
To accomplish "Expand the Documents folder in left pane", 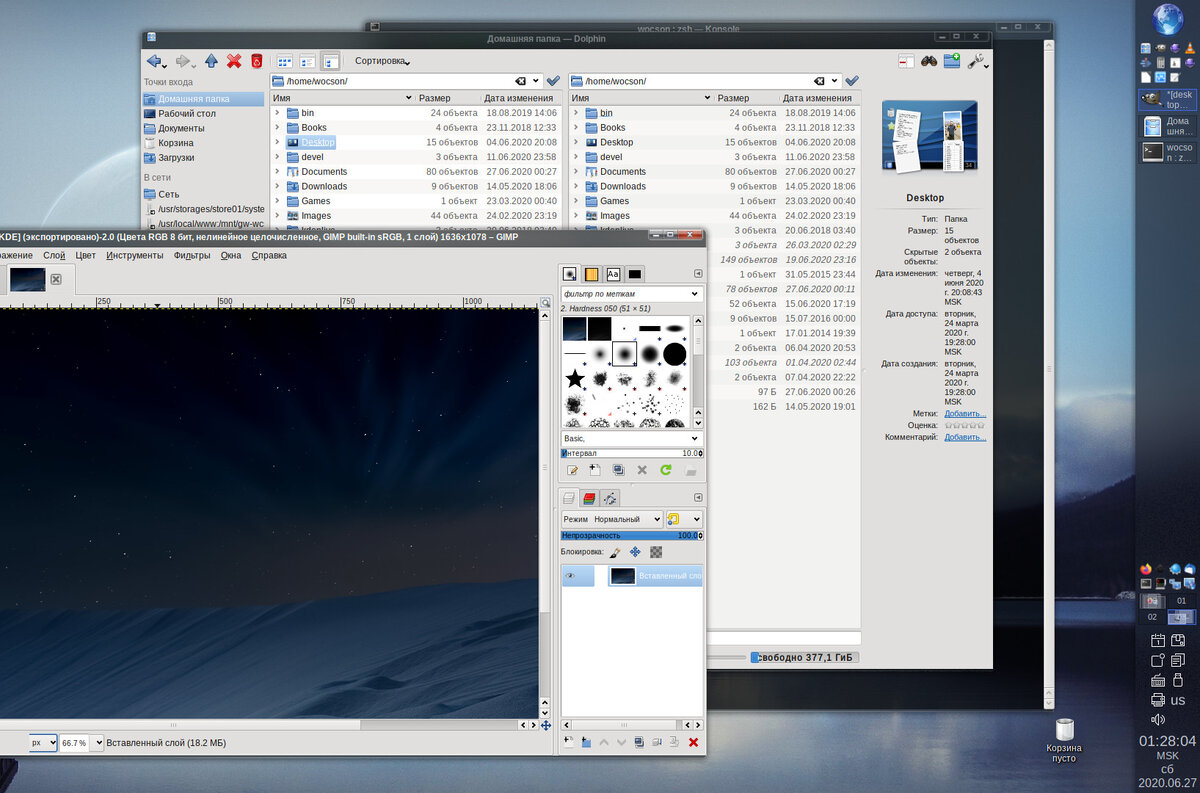I will click(x=277, y=172).
